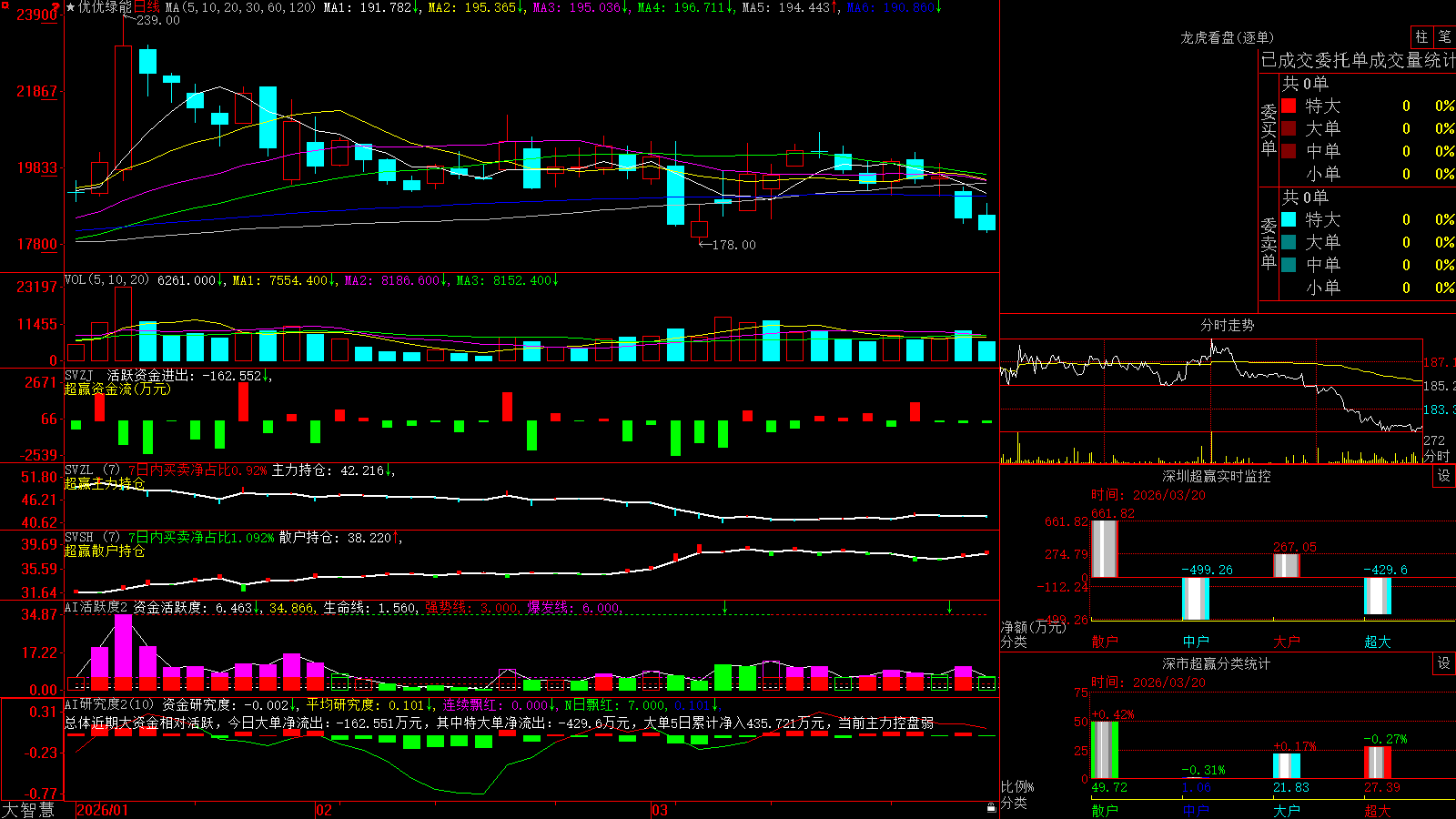Click the -499.26 中户 bar in 实时监控

[1195, 599]
